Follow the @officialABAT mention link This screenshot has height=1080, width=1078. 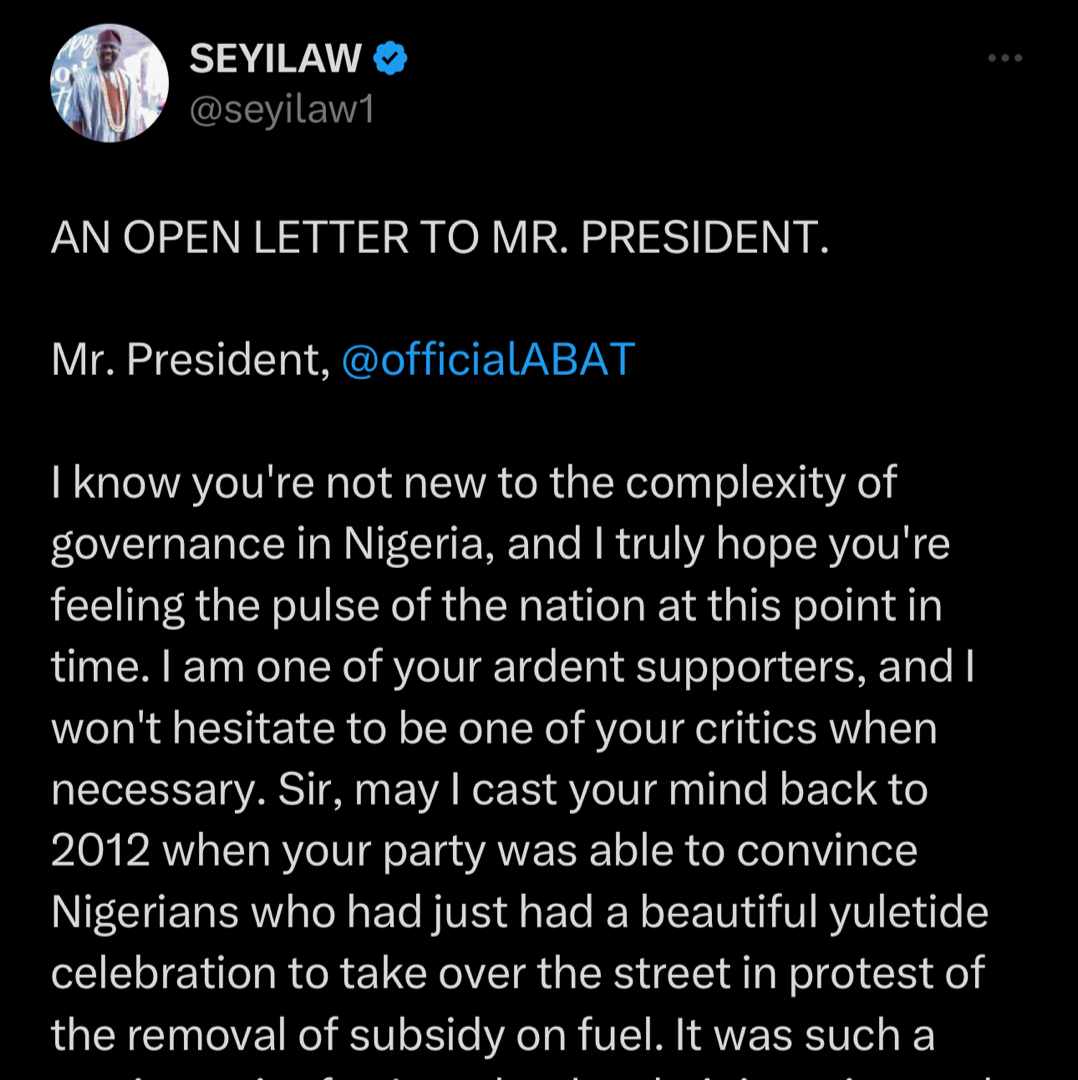488,359
